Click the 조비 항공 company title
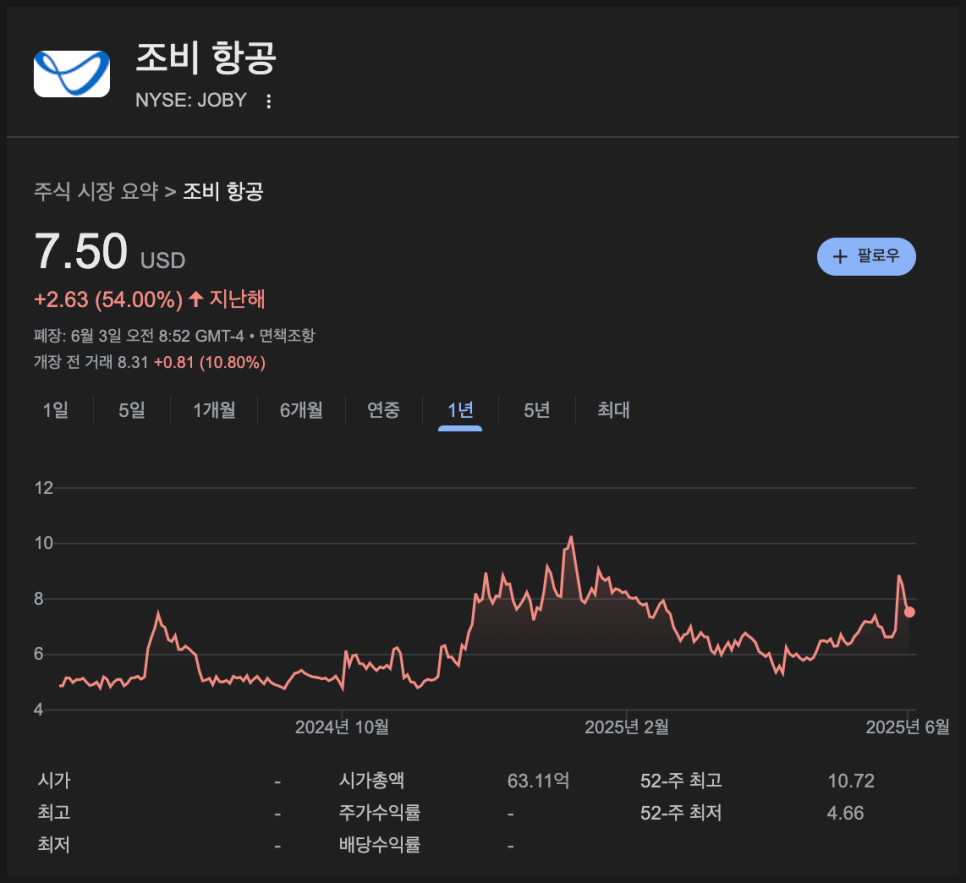The width and height of the screenshot is (966, 883). pos(206,58)
